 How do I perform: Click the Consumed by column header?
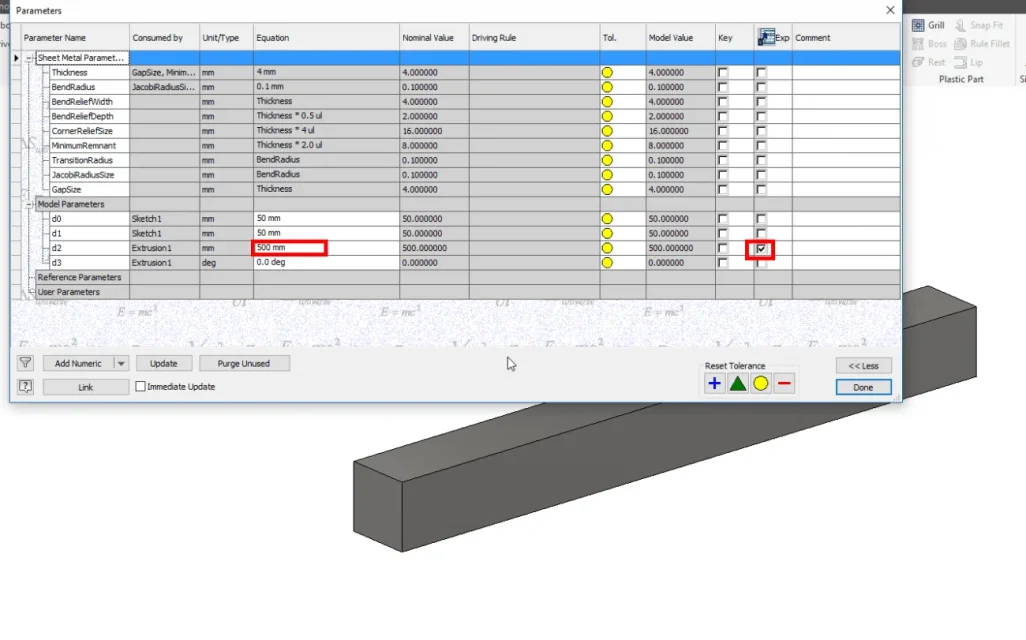[164, 38]
